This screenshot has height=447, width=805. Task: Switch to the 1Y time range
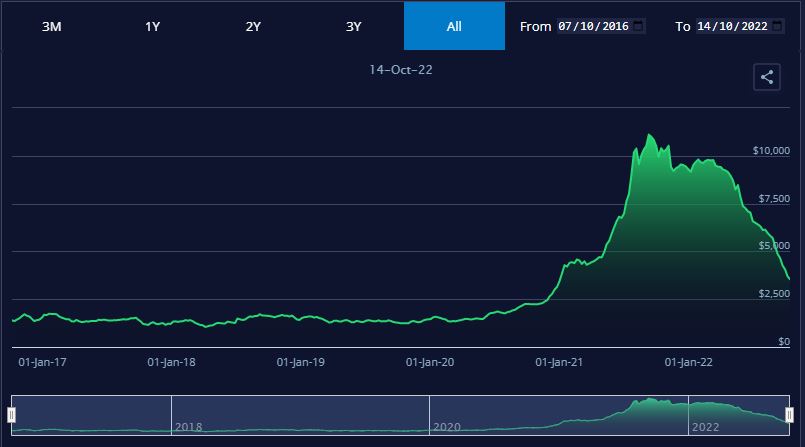[153, 26]
